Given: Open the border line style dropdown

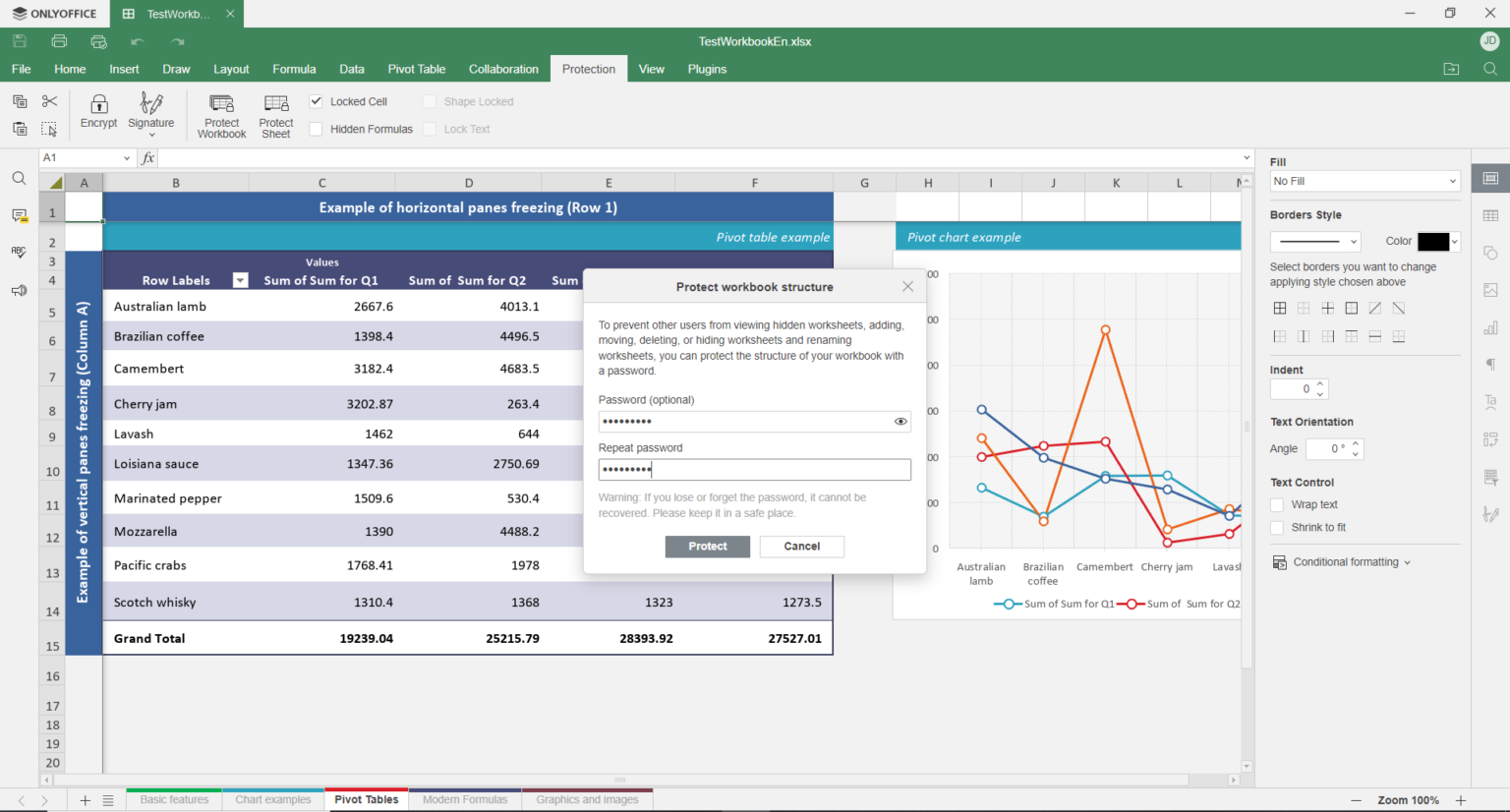Looking at the screenshot, I should (x=1315, y=242).
